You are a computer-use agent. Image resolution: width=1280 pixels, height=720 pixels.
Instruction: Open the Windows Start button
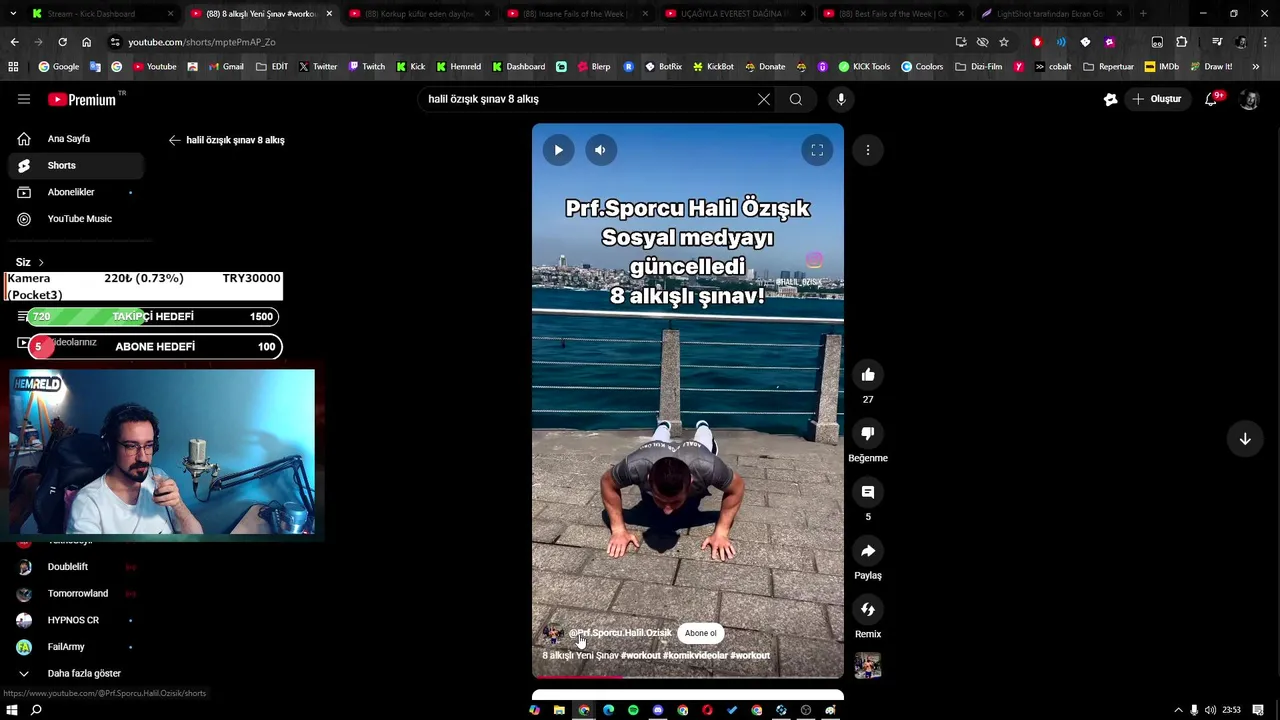pyautogui.click(x=11, y=710)
